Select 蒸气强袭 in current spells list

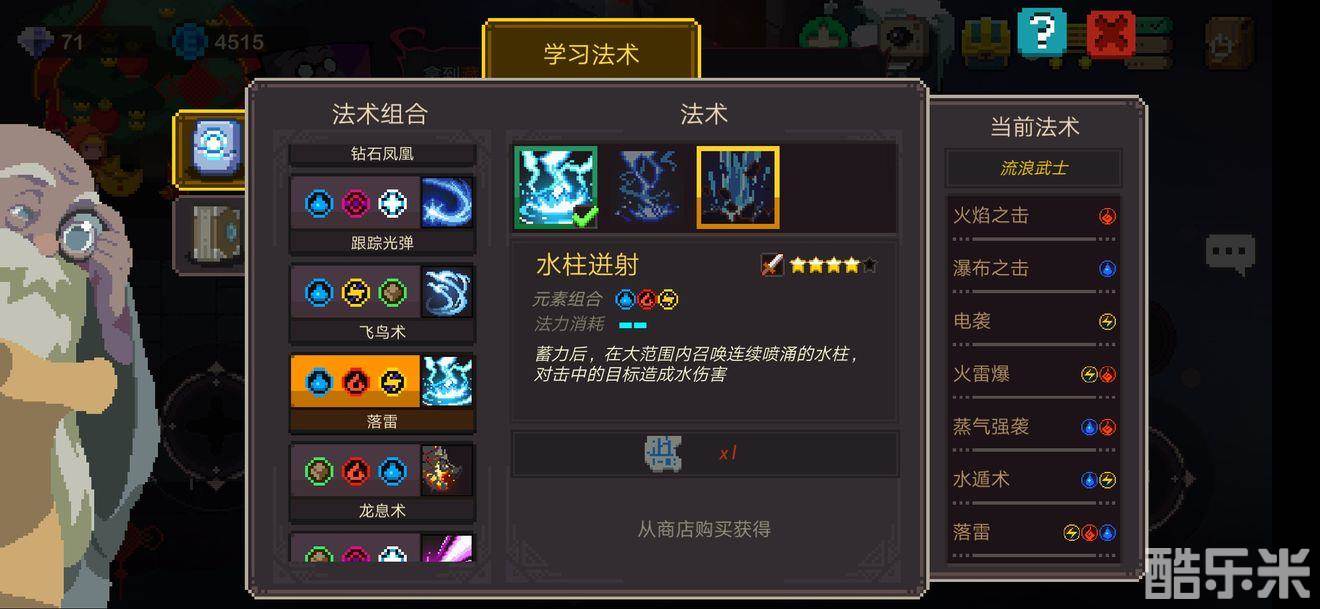[1034, 427]
